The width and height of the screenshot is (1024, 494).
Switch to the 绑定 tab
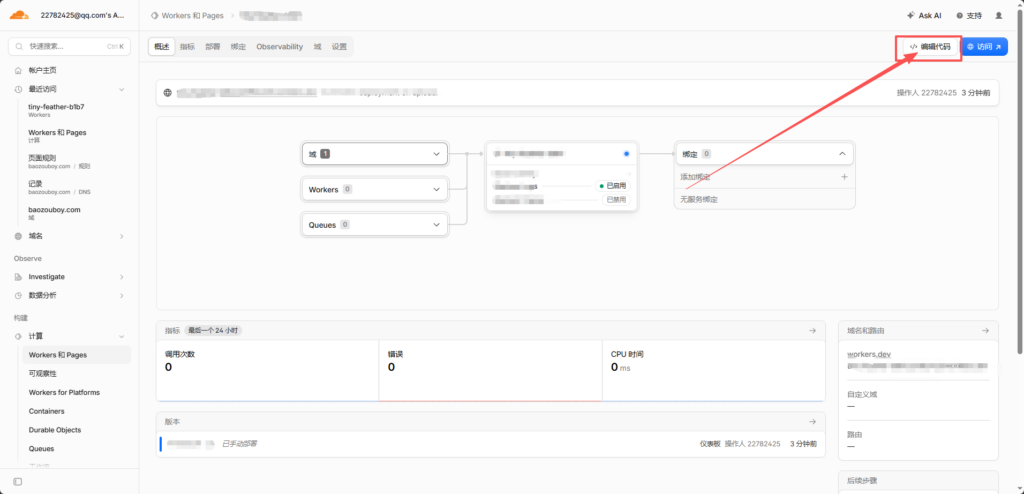(238, 46)
